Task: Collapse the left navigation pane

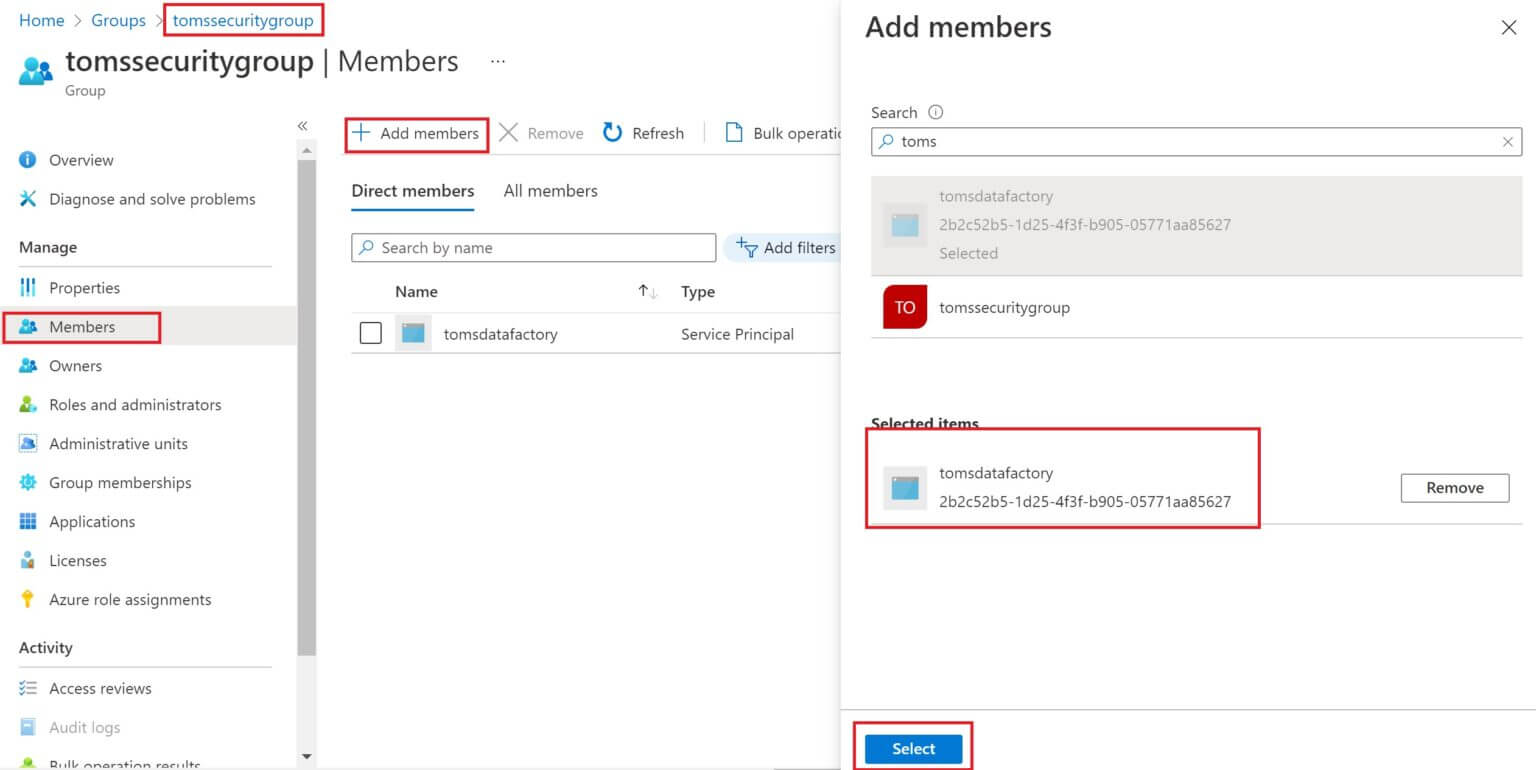Action: click(x=302, y=126)
